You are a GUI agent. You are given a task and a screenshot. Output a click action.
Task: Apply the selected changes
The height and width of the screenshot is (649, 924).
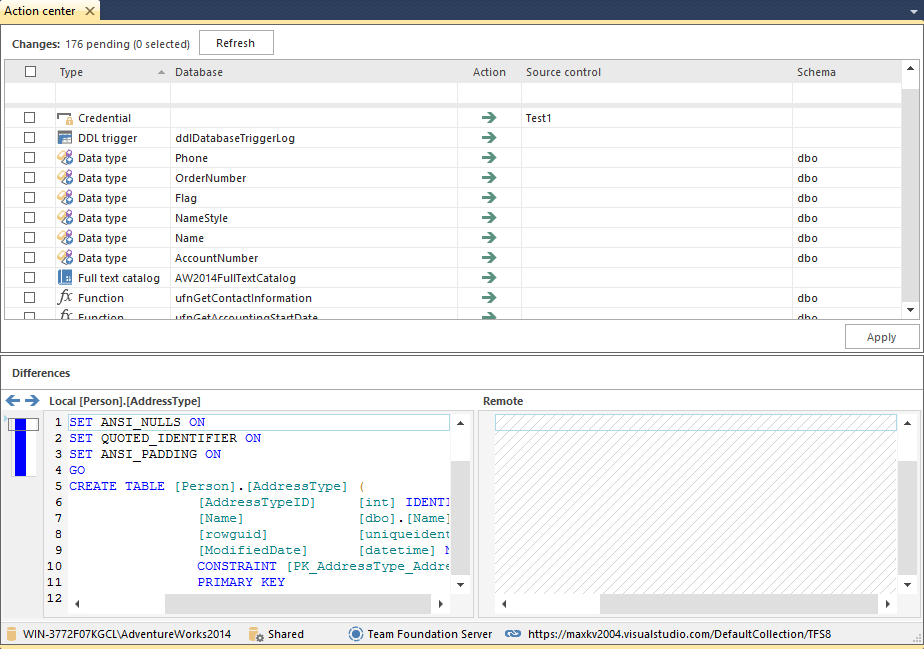(x=882, y=336)
